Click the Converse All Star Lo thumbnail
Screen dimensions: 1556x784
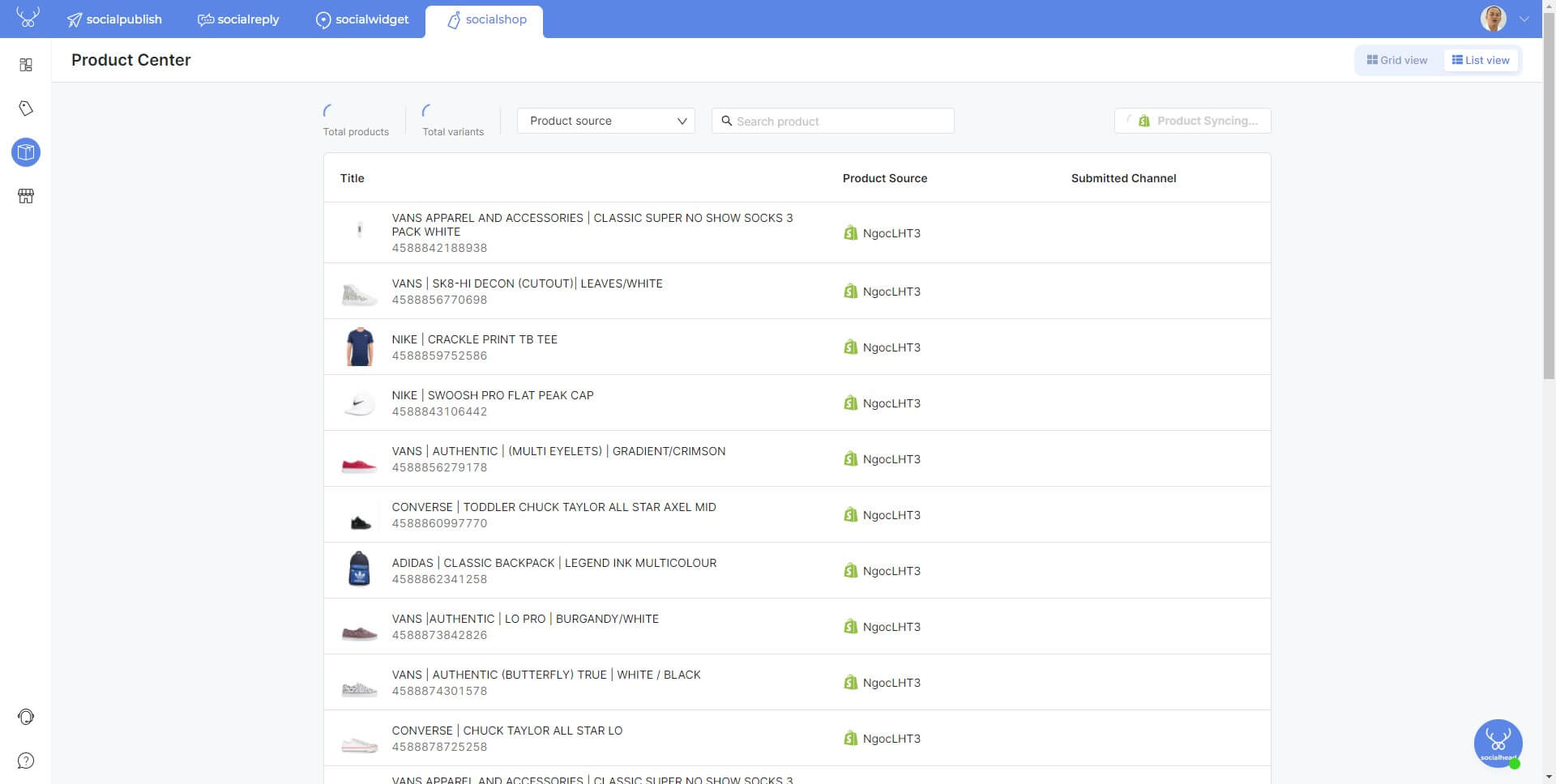click(x=359, y=744)
